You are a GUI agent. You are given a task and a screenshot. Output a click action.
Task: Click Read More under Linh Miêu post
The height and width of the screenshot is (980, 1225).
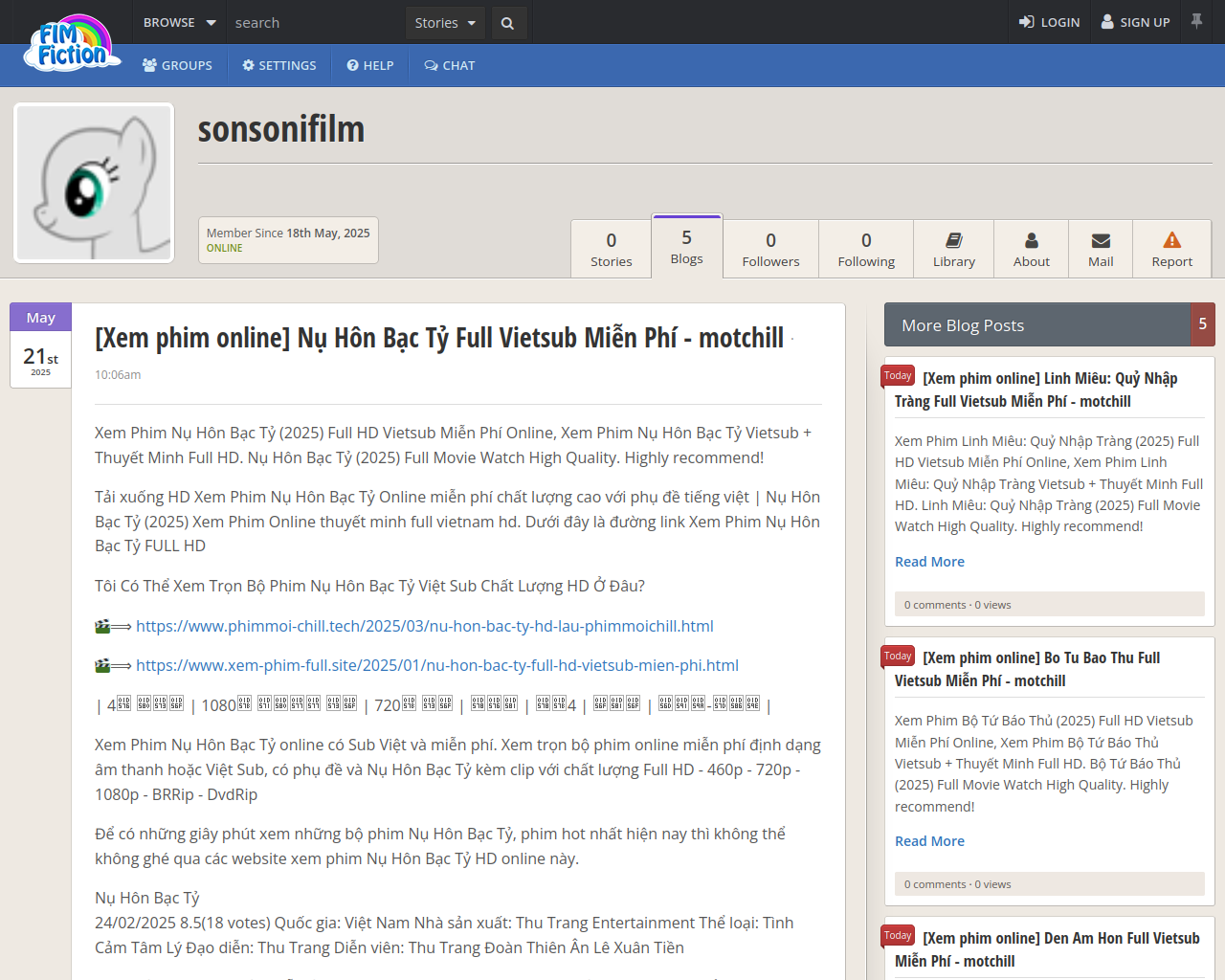pyautogui.click(x=929, y=562)
